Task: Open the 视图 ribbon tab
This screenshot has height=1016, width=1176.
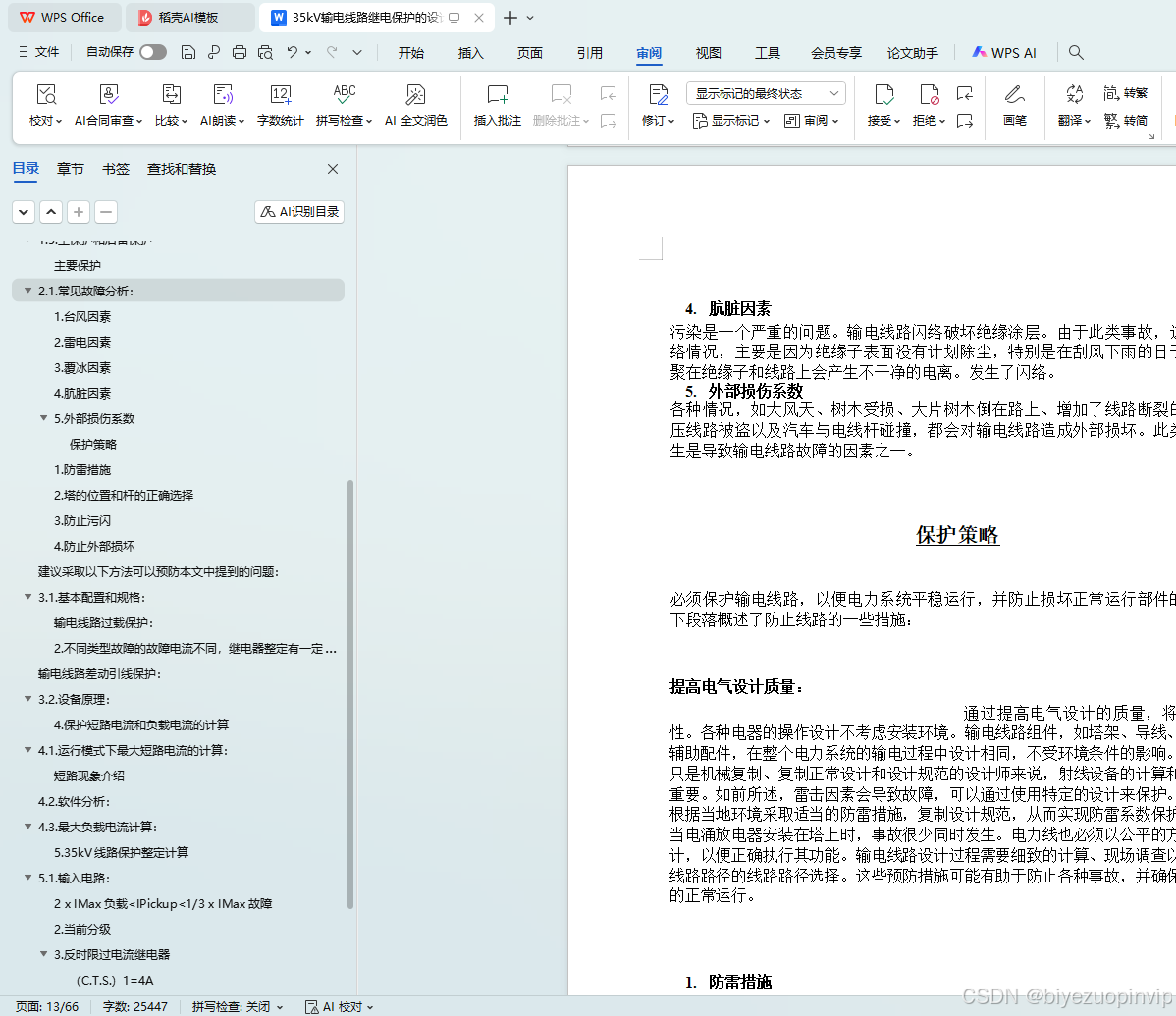Action: click(708, 52)
